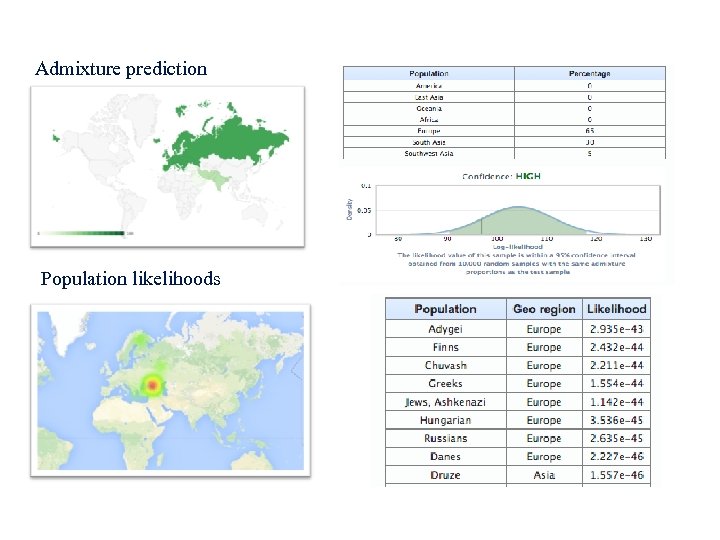Click the 1.554e-44 likelihood value
The width and height of the screenshot is (720, 540).
coord(617,383)
